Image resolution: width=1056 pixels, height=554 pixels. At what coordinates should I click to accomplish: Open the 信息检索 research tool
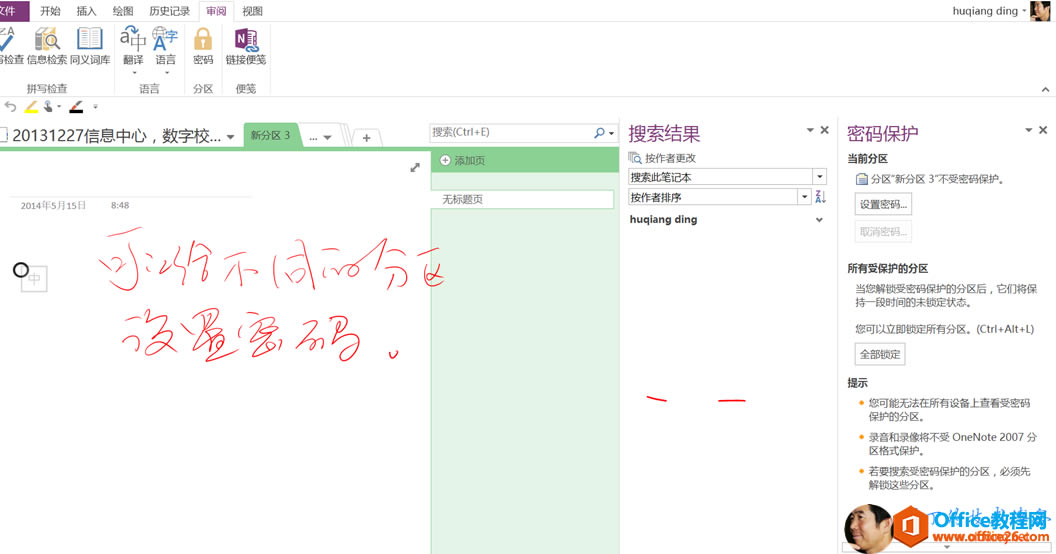pos(47,46)
